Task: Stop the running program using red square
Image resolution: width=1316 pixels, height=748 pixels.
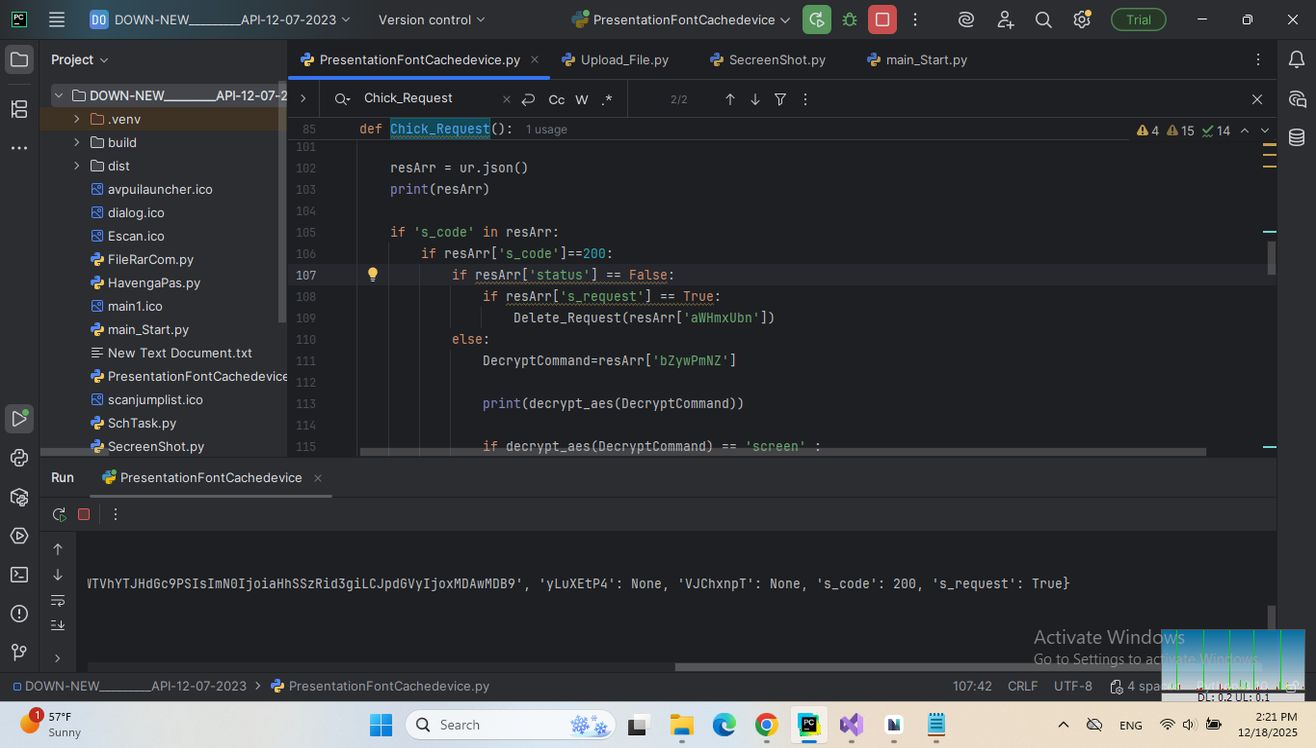Action: [x=882, y=20]
